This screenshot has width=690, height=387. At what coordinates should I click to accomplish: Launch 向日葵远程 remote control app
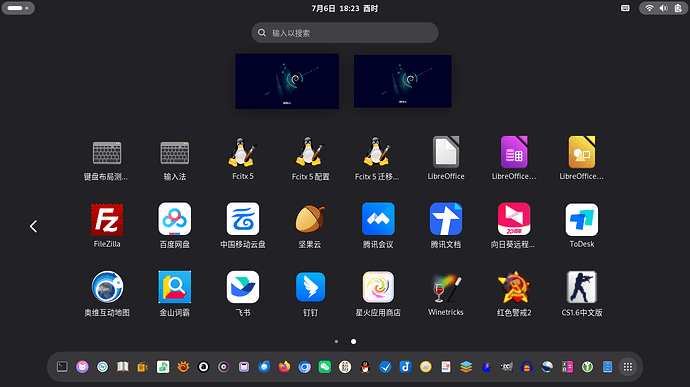tap(514, 226)
